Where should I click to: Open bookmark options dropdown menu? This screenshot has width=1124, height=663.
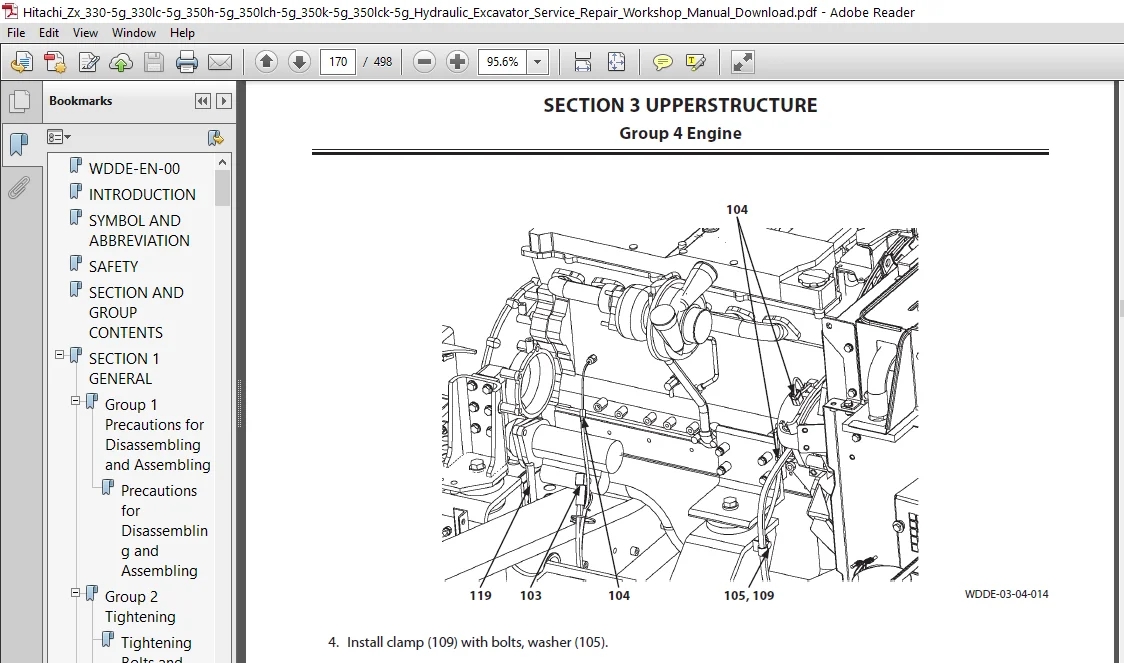click(x=59, y=137)
